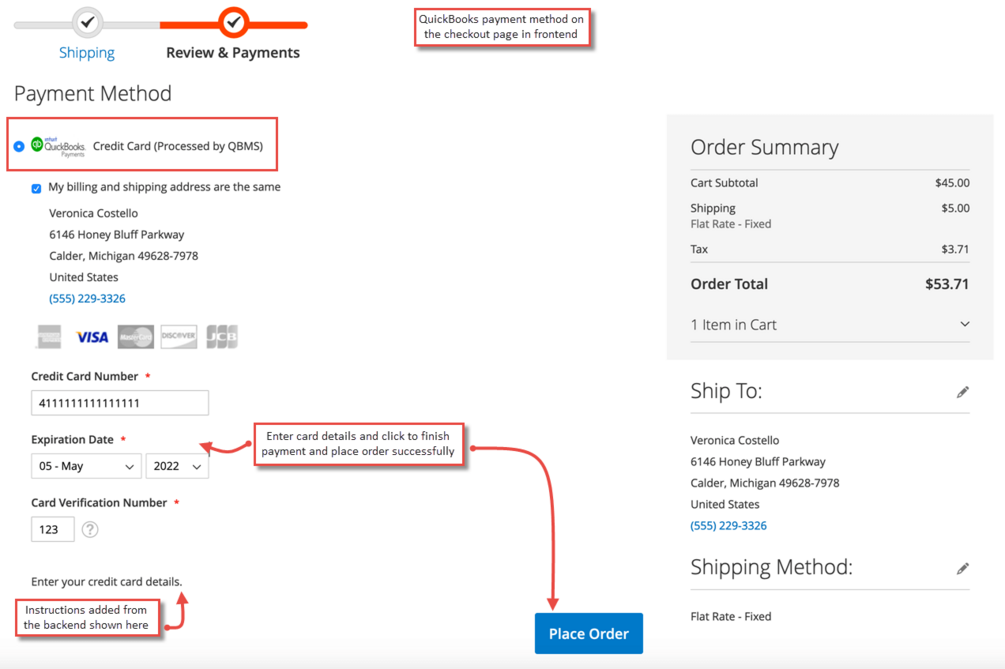Select the QBMS Credit Card radio button

click(19, 147)
